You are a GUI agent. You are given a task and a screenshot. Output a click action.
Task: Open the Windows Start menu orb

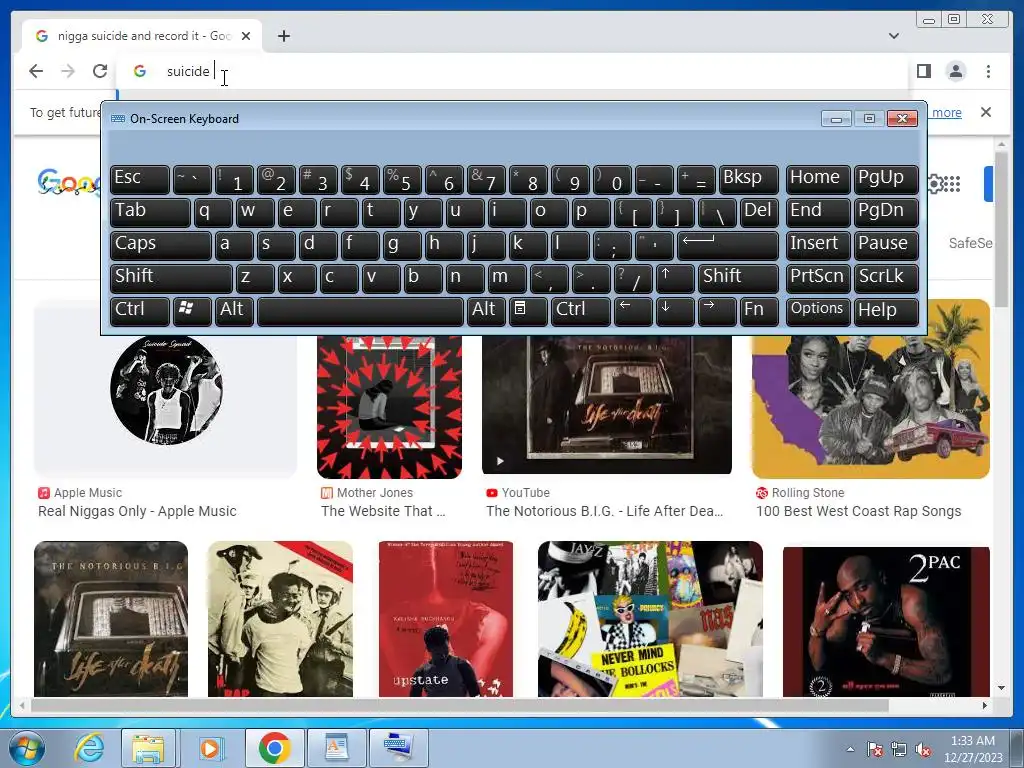[x=26, y=748]
